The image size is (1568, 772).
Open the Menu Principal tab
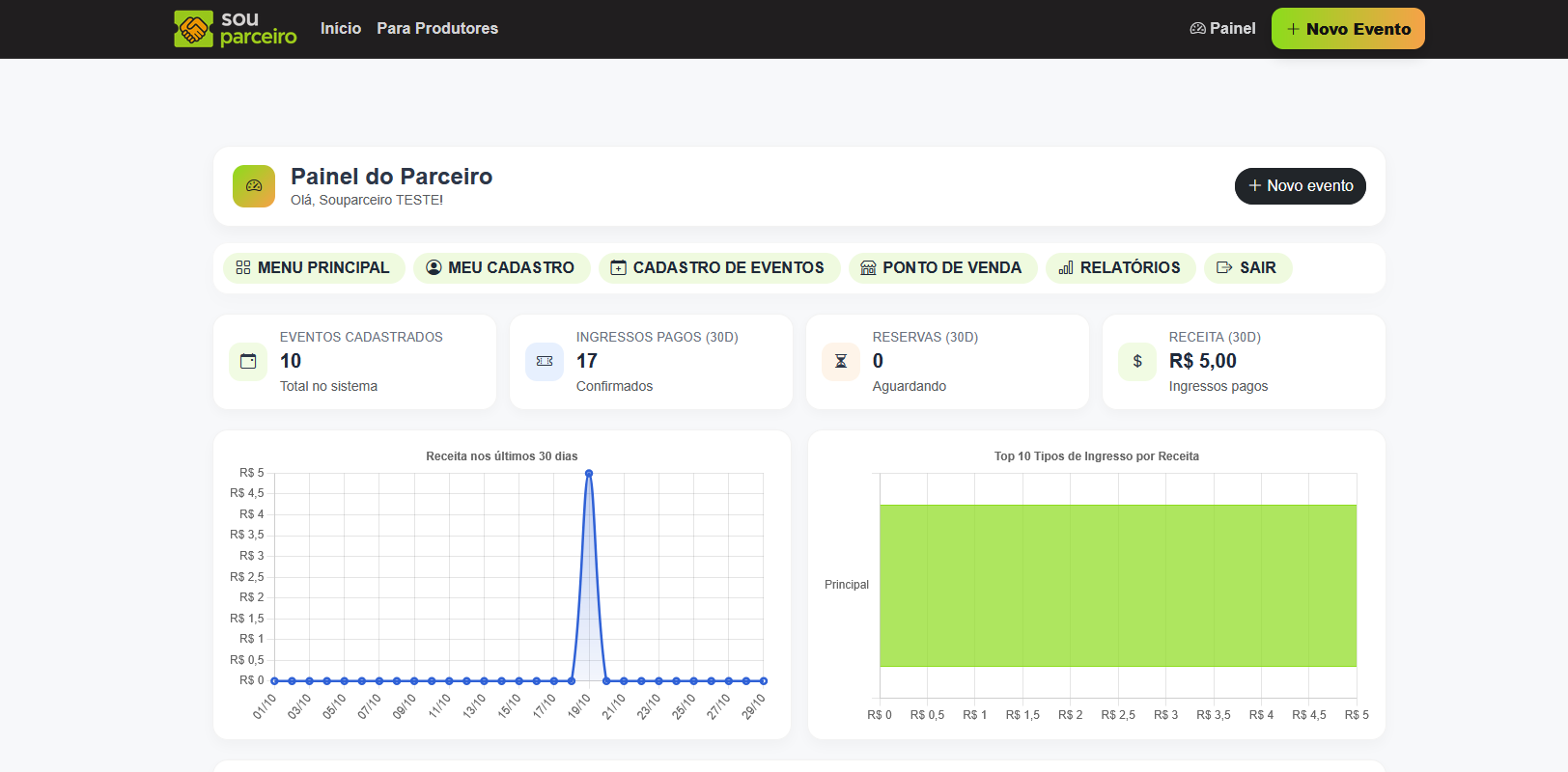[x=312, y=268]
